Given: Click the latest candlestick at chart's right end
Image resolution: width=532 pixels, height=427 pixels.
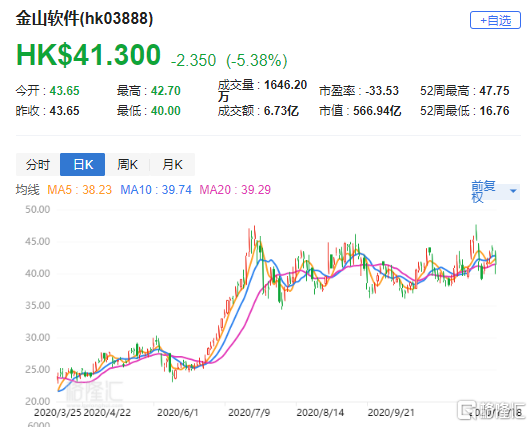Looking at the screenshot, I should click(x=496, y=262).
